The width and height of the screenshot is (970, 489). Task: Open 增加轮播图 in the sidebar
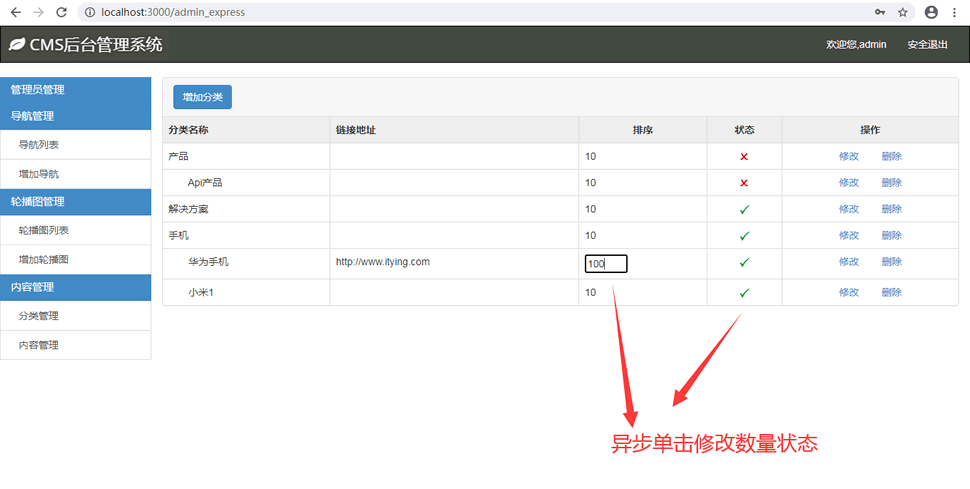[x=75, y=259]
